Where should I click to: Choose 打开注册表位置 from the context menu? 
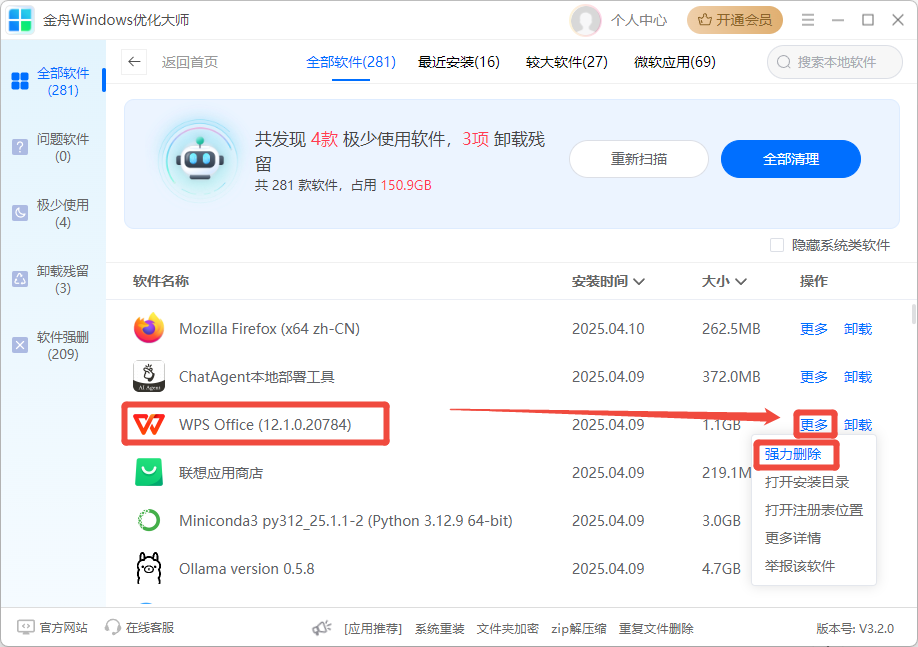click(x=814, y=510)
